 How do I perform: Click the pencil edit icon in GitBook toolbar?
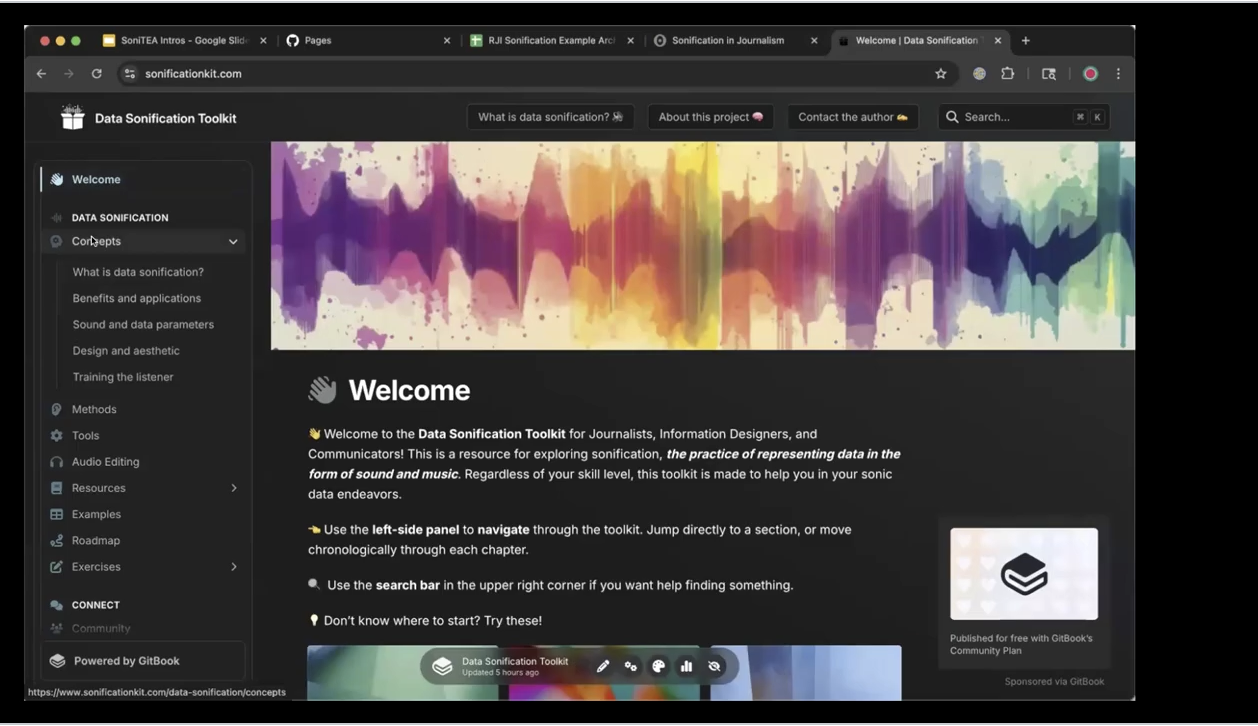tap(603, 667)
